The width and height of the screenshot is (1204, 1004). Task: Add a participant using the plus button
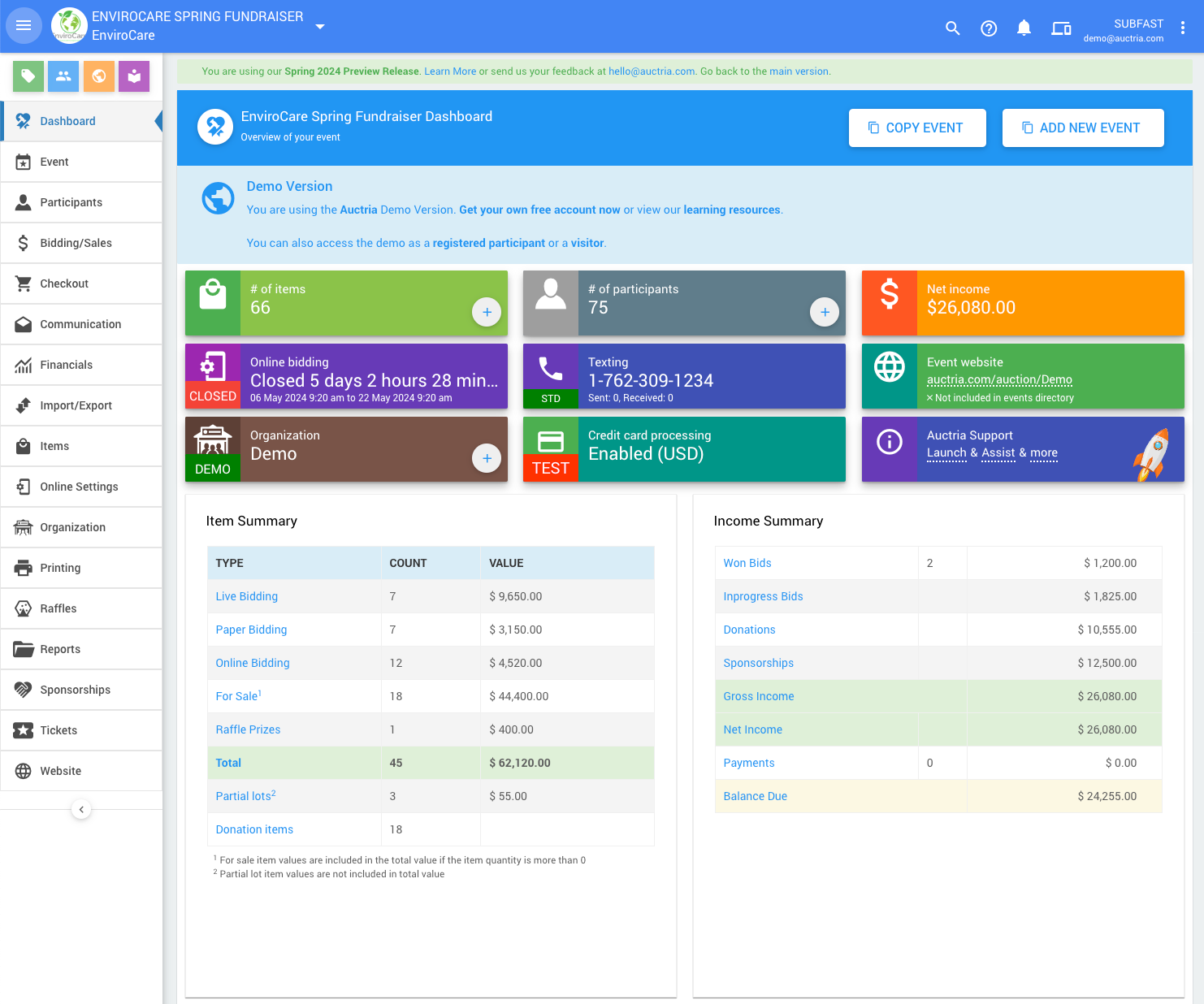click(x=825, y=312)
